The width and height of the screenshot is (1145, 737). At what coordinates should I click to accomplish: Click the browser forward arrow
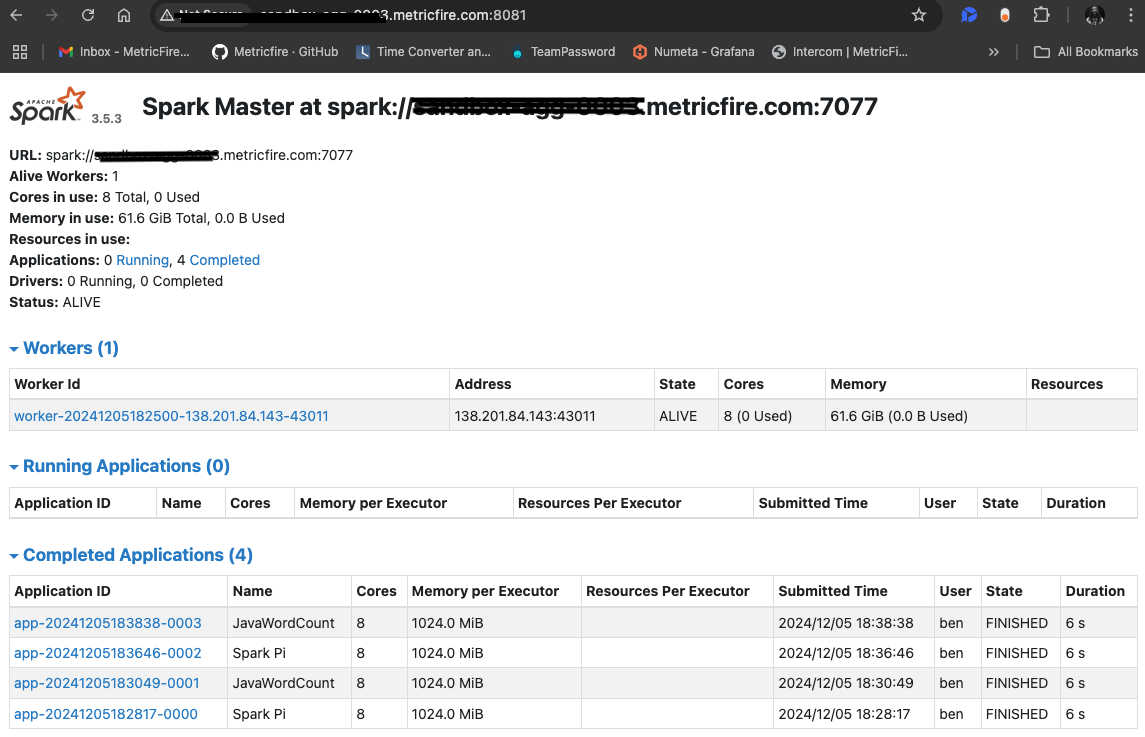click(51, 15)
